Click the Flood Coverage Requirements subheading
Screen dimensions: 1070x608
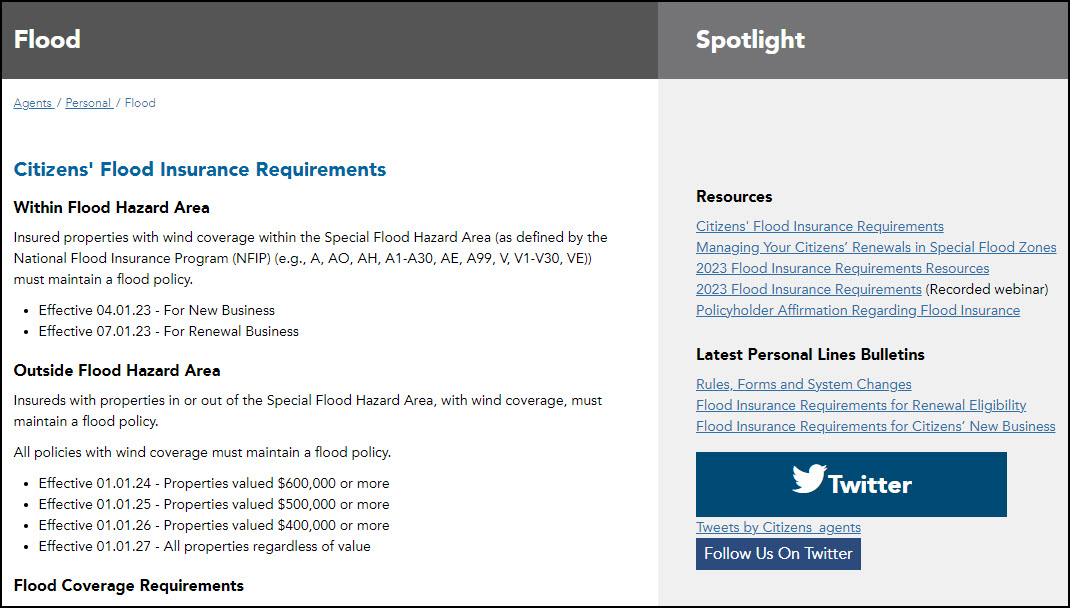(129, 585)
